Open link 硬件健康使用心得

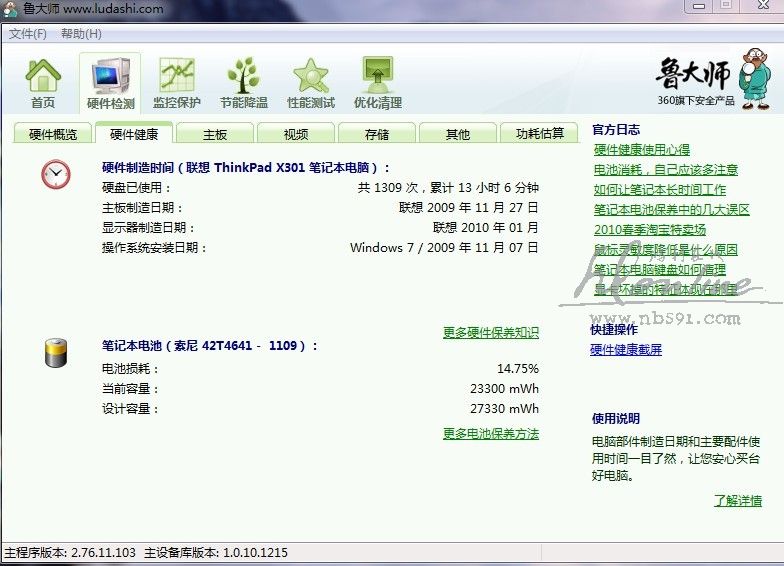click(x=642, y=150)
